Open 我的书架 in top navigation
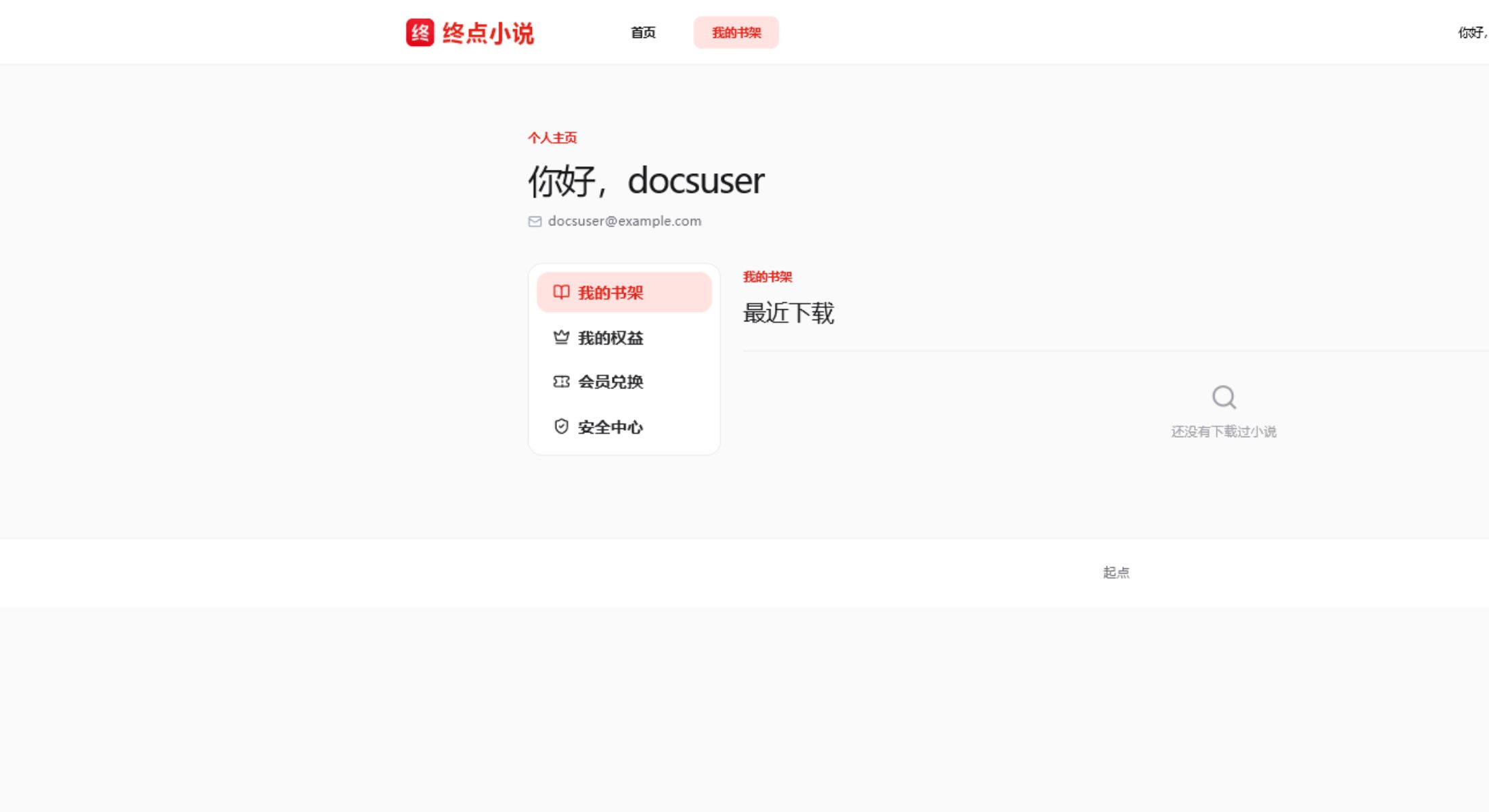 click(x=736, y=32)
